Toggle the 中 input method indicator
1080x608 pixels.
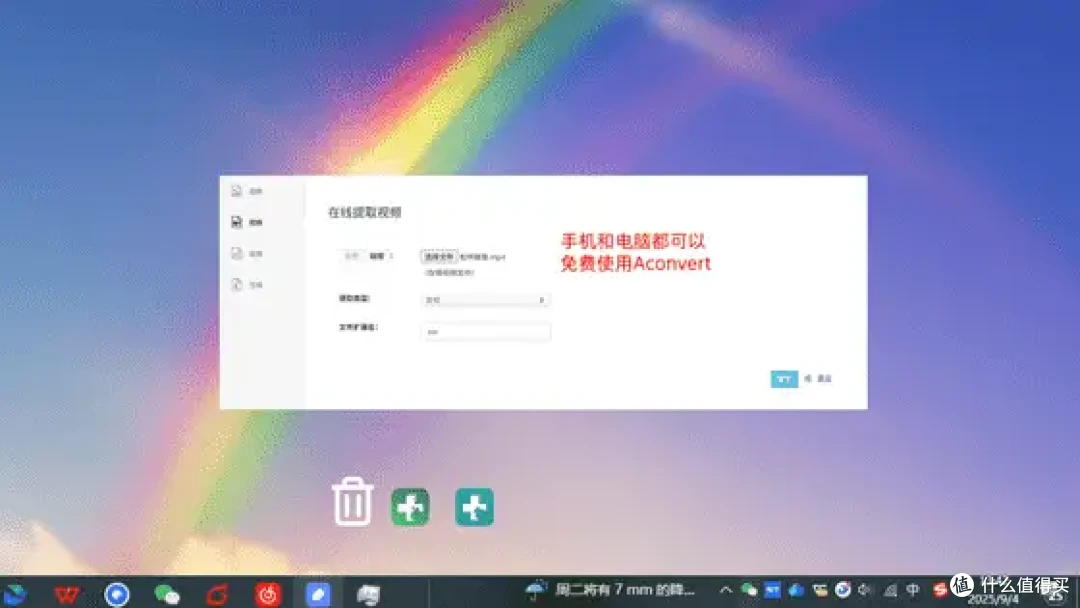(x=913, y=590)
